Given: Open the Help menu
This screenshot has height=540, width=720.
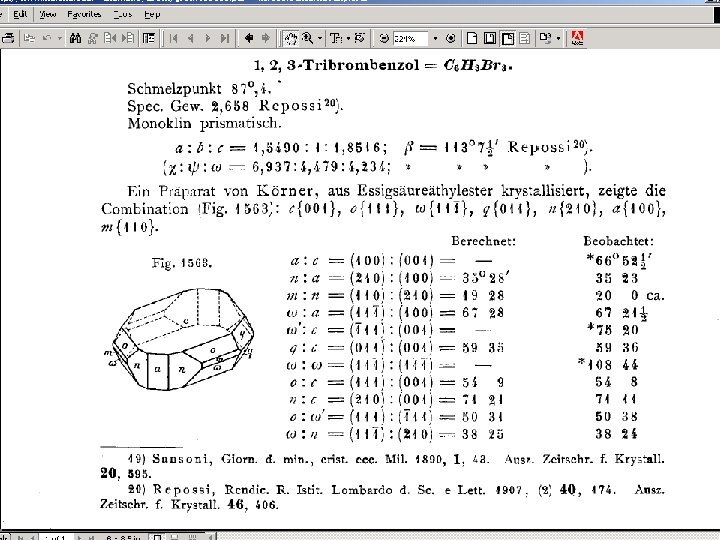Looking at the screenshot, I should click(152, 14).
